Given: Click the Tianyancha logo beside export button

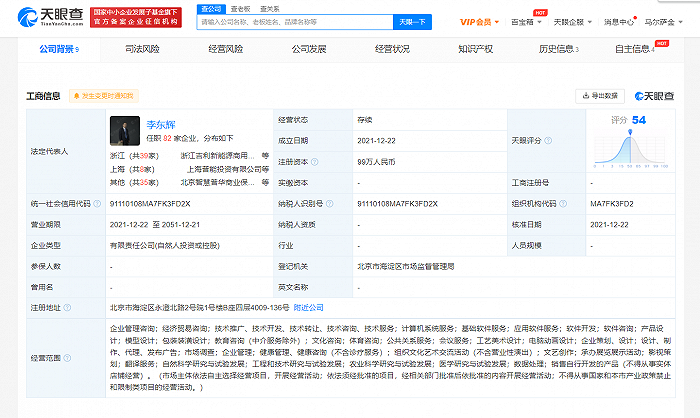Looking at the screenshot, I should [x=654, y=96].
